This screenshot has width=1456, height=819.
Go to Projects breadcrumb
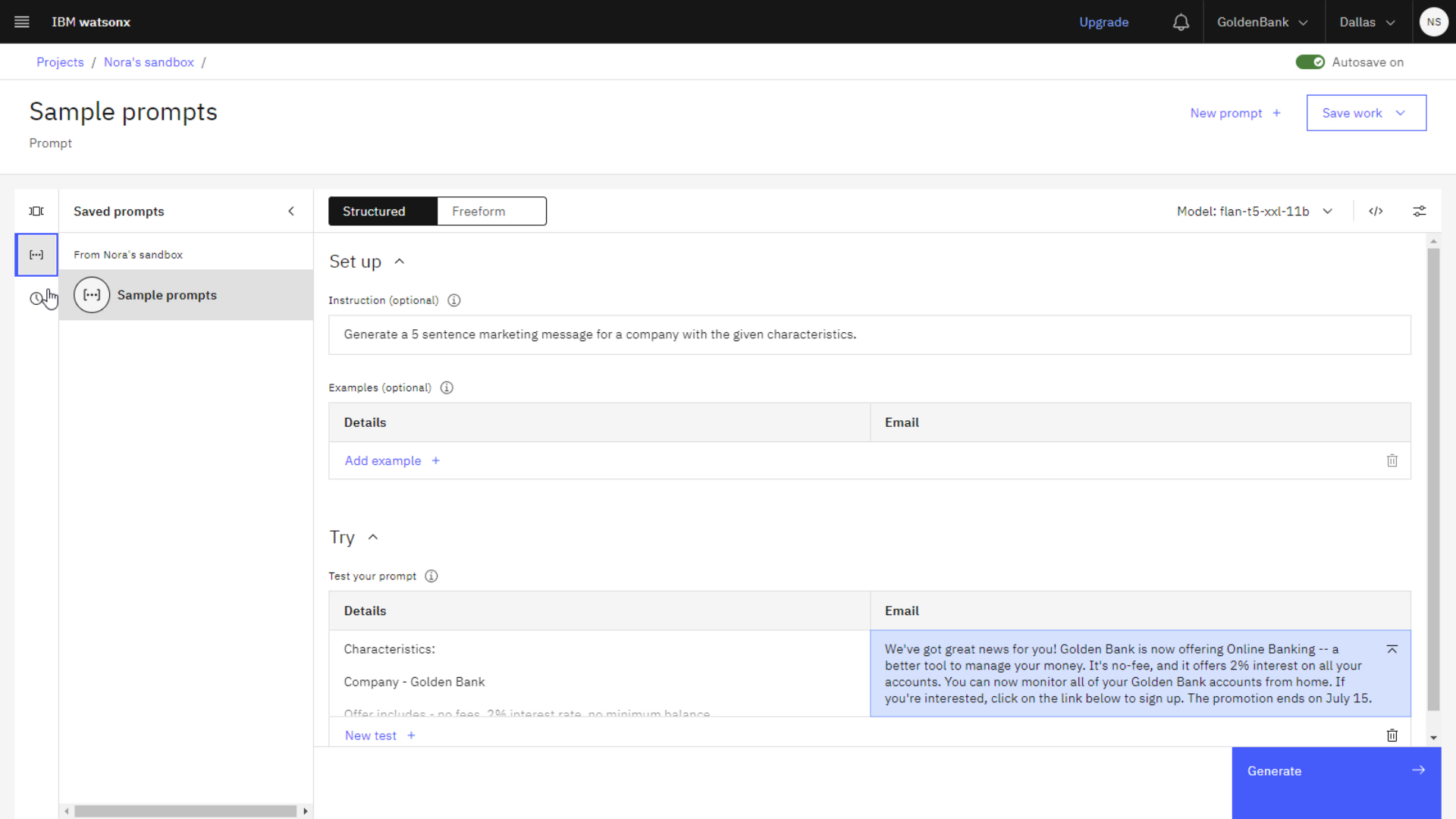click(x=60, y=62)
